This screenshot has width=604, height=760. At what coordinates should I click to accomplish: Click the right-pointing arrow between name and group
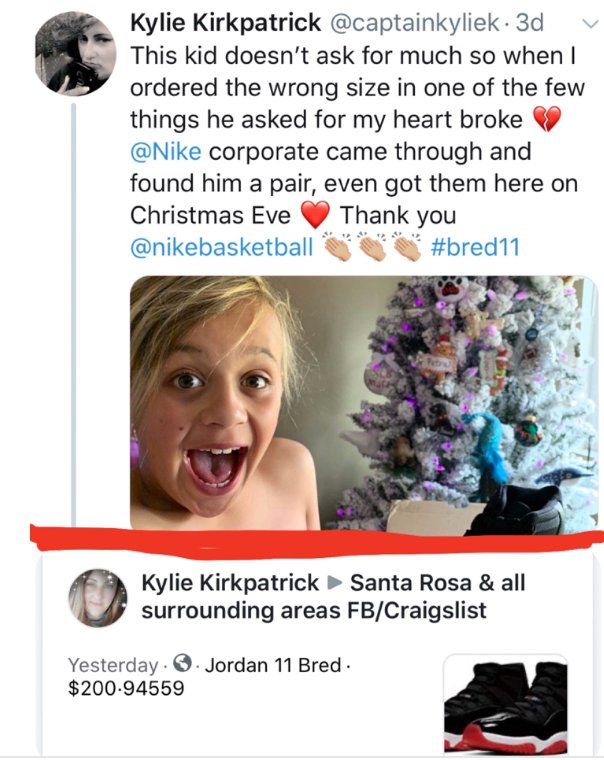[x=334, y=583]
